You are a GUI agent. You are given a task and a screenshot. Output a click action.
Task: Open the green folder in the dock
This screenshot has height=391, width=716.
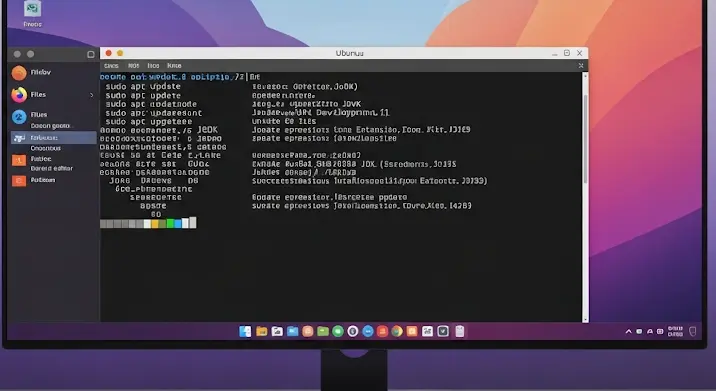323,331
